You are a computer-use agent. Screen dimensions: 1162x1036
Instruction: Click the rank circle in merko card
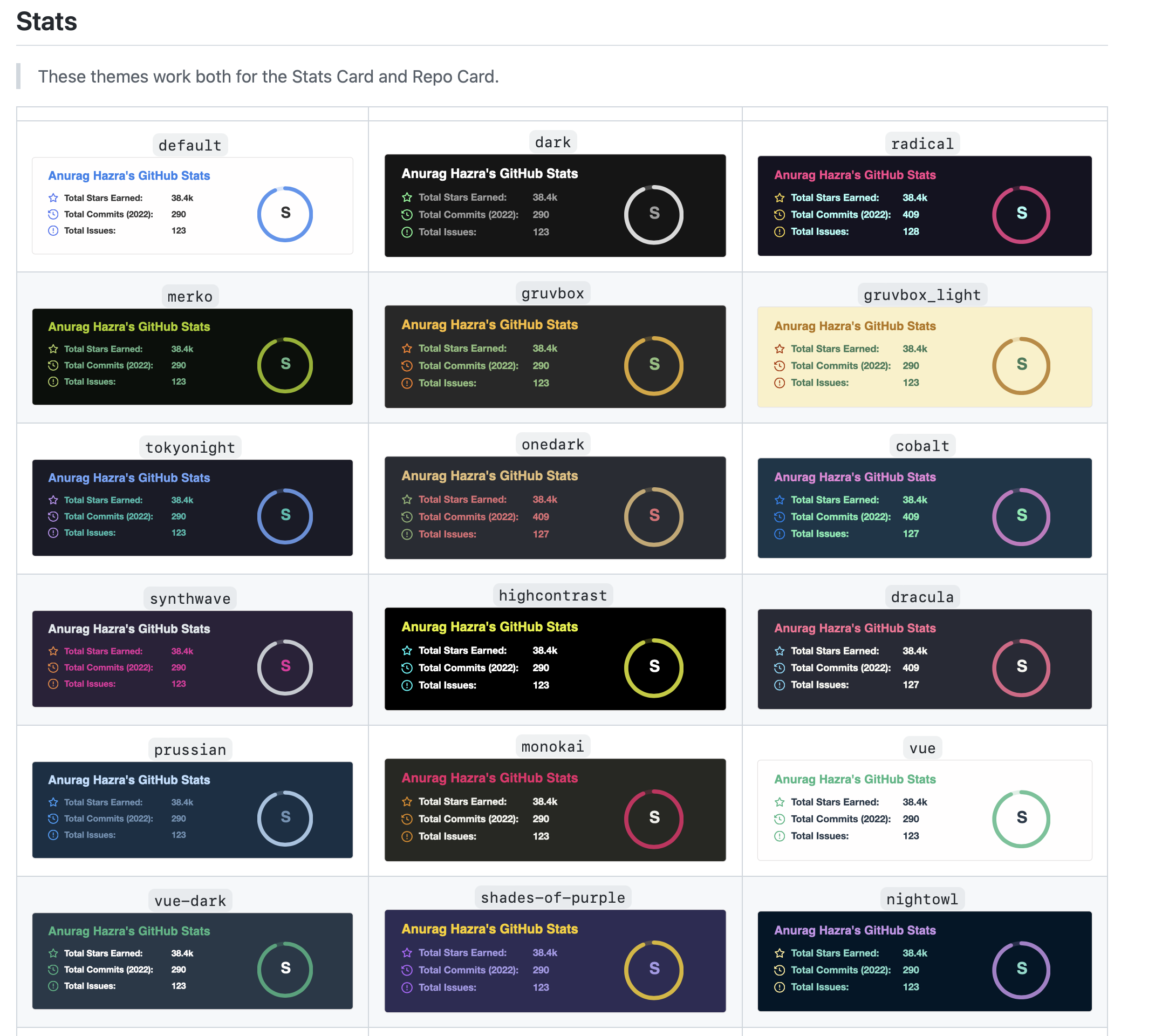click(285, 365)
